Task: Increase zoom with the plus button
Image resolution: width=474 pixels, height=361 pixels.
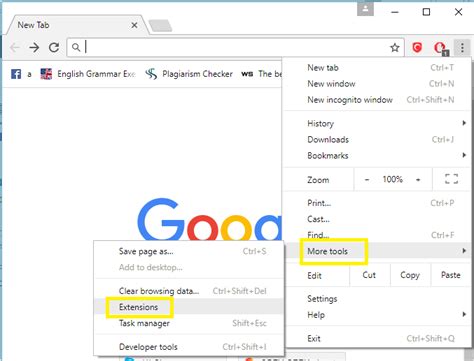Action: [x=418, y=180]
